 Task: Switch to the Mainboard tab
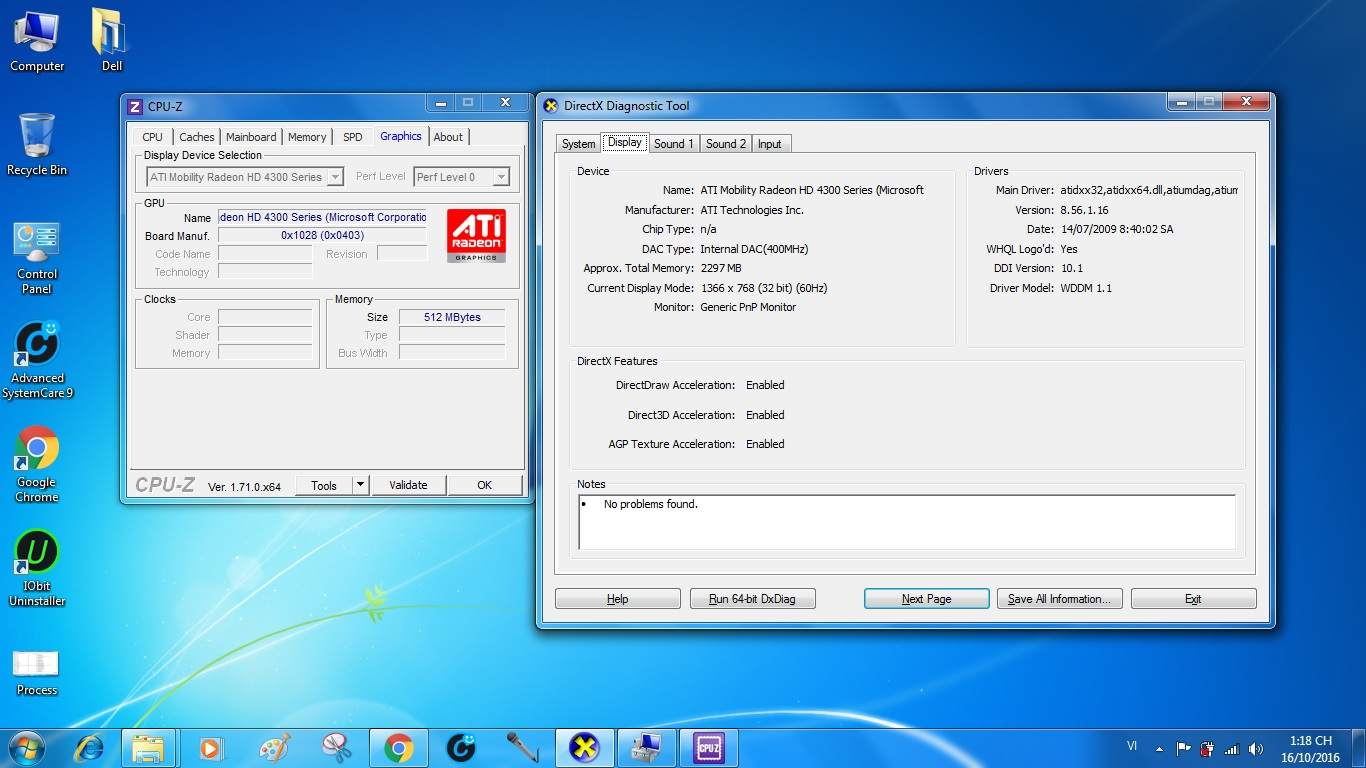pos(251,137)
